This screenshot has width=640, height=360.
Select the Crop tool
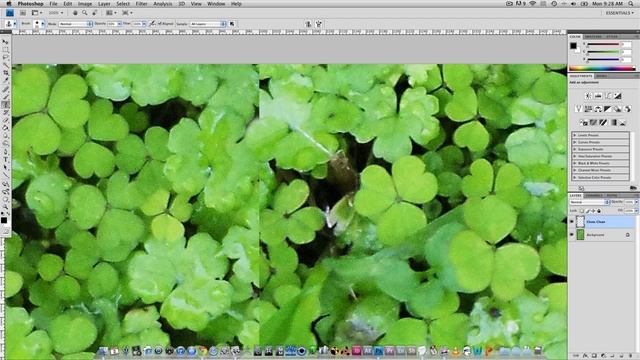tap(5, 73)
